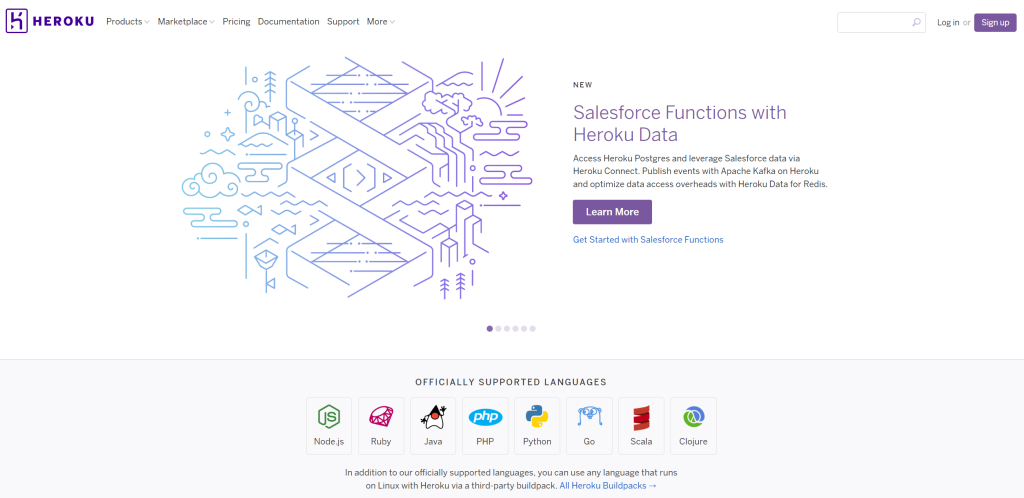
Task: Expand the More navigation dropdown
Action: tap(380, 22)
